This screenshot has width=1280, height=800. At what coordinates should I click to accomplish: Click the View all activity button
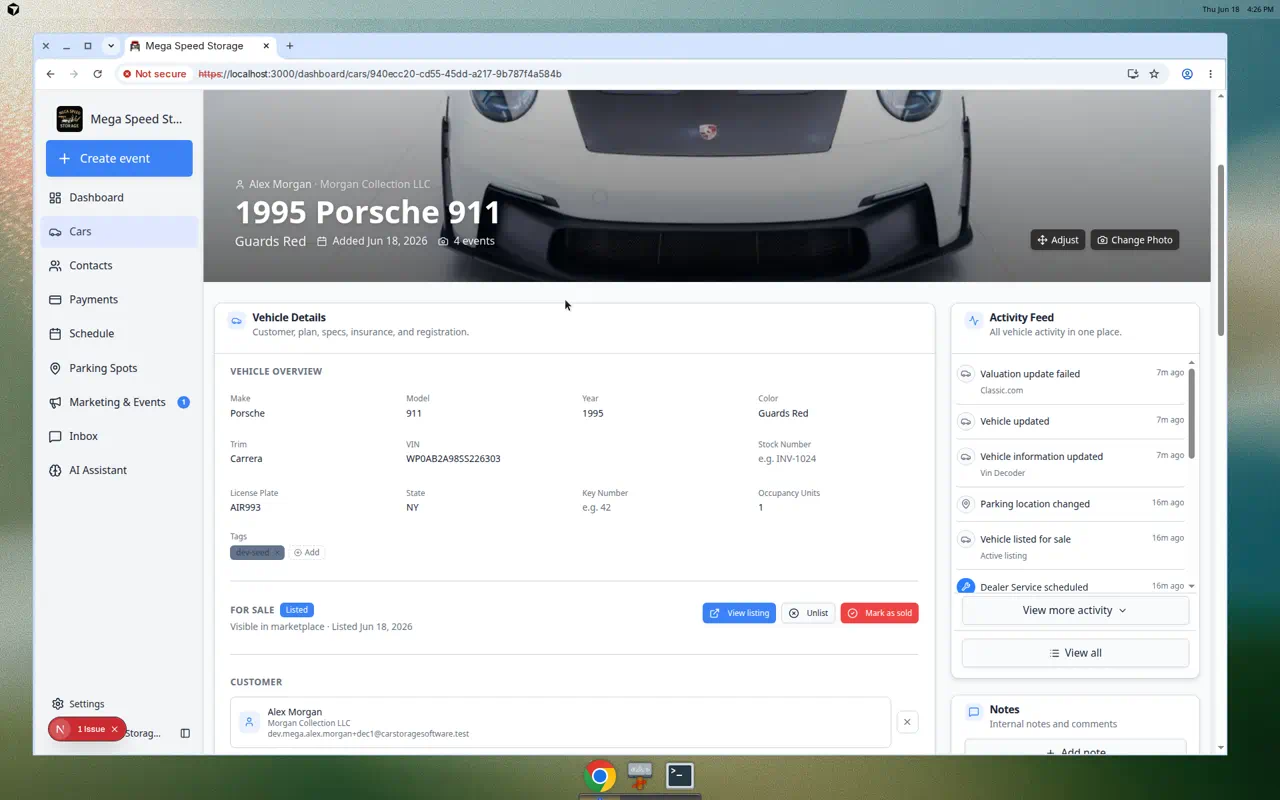(1075, 653)
